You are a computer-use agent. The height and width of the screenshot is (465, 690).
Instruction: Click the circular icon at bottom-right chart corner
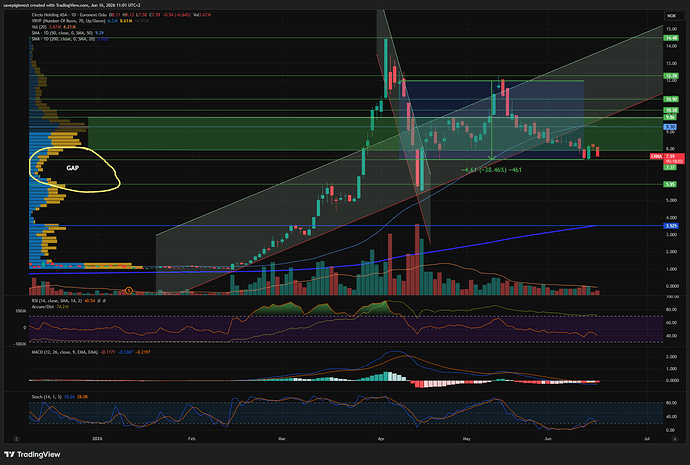click(674, 439)
